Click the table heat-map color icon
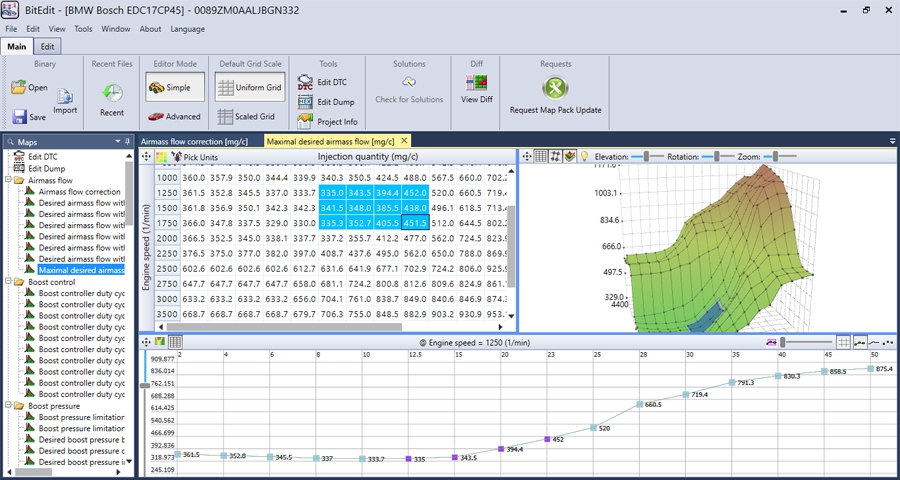Image resolution: width=900 pixels, height=480 pixels. click(161, 156)
